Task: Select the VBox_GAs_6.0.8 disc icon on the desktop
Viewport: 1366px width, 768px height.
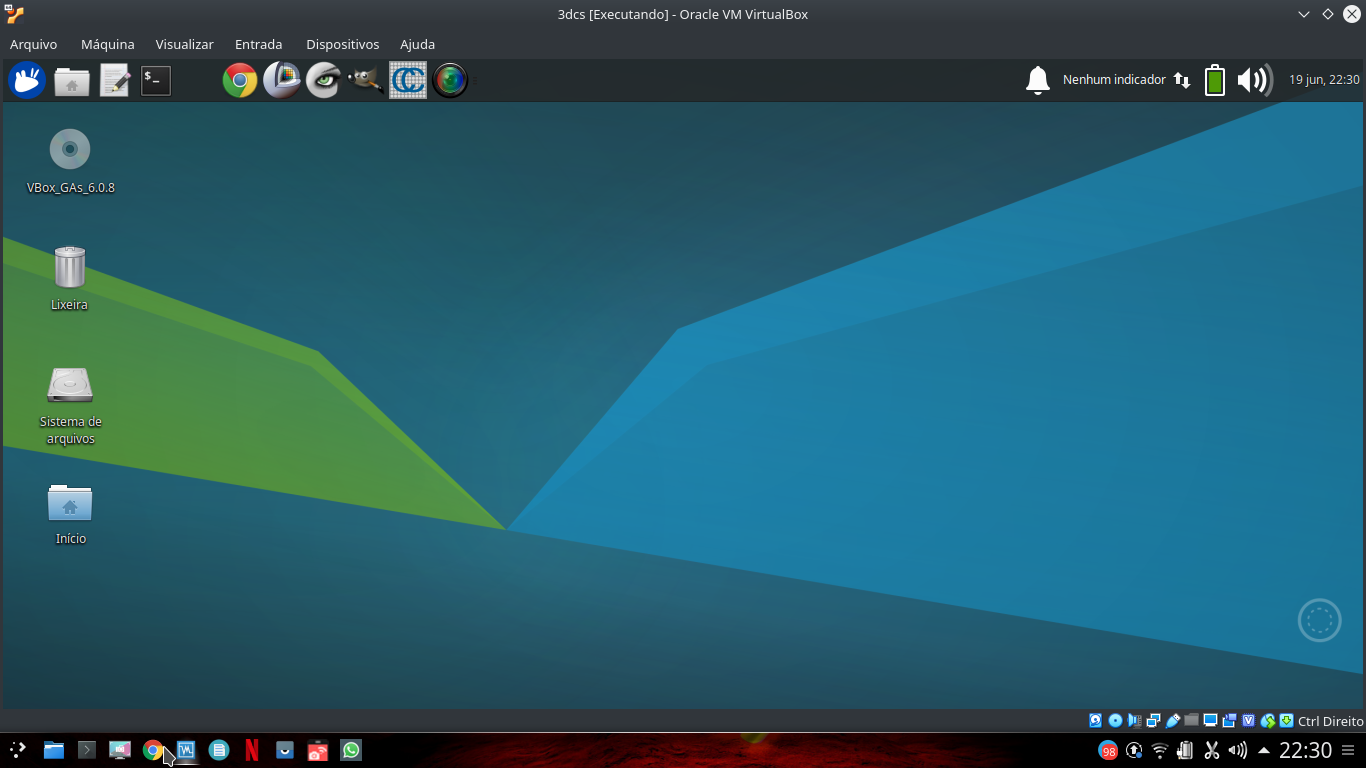Action: tap(69, 150)
